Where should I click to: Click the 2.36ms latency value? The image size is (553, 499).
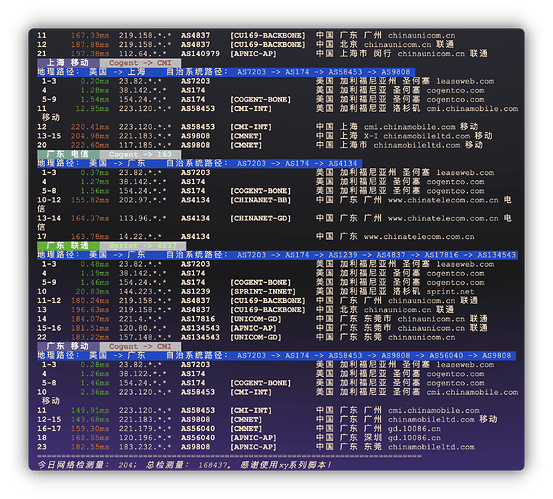pyautogui.click(x=95, y=392)
